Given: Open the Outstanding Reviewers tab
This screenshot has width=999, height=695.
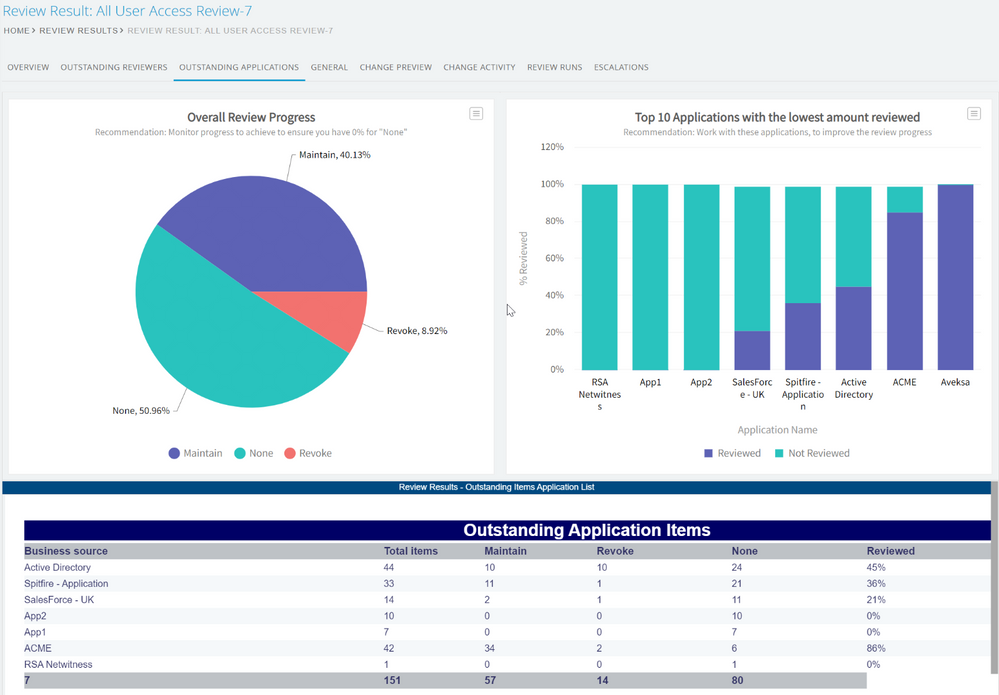Looking at the screenshot, I should tap(113, 67).
